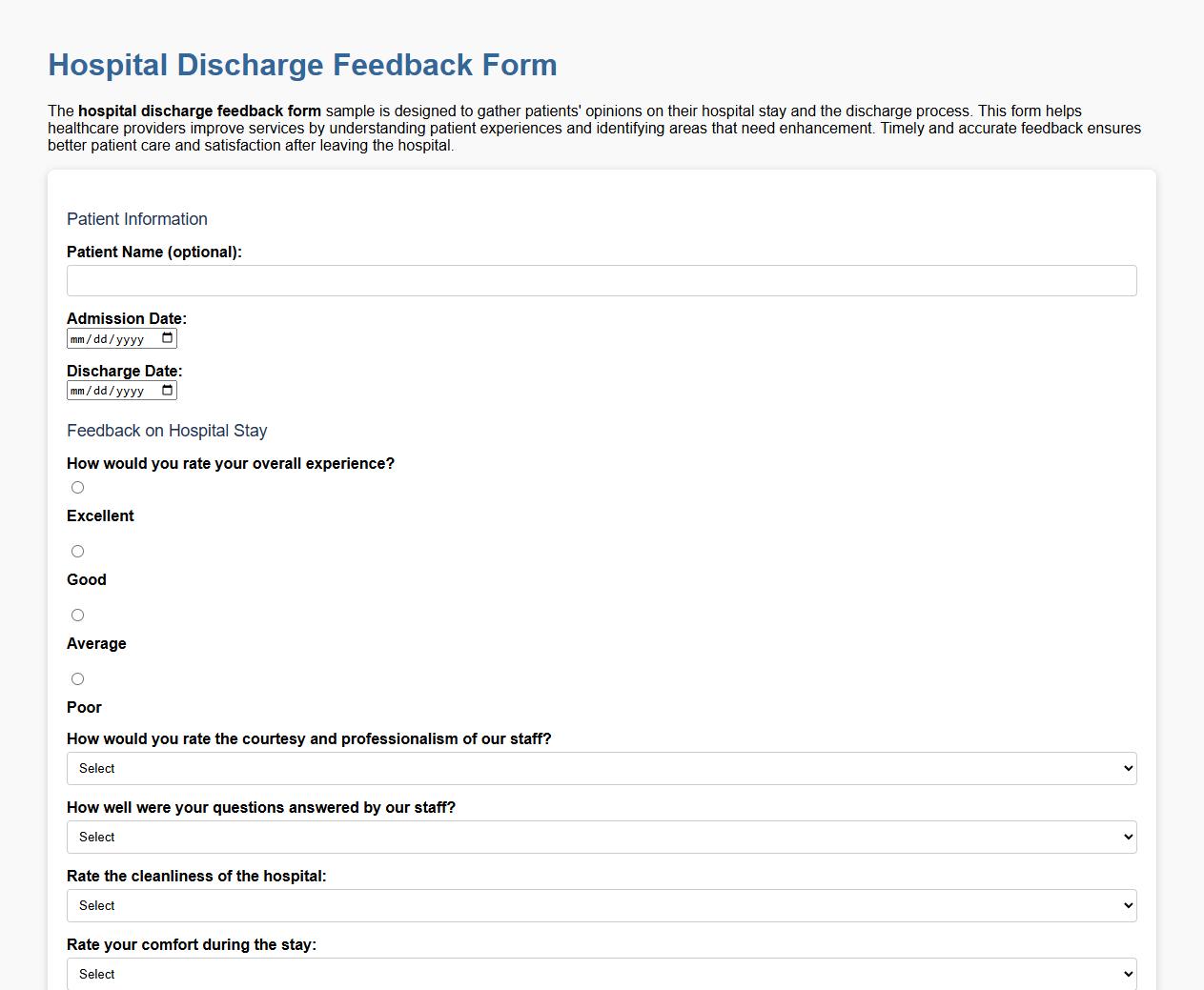
Task: Choose the Good rating option
Action: tap(77, 551)
